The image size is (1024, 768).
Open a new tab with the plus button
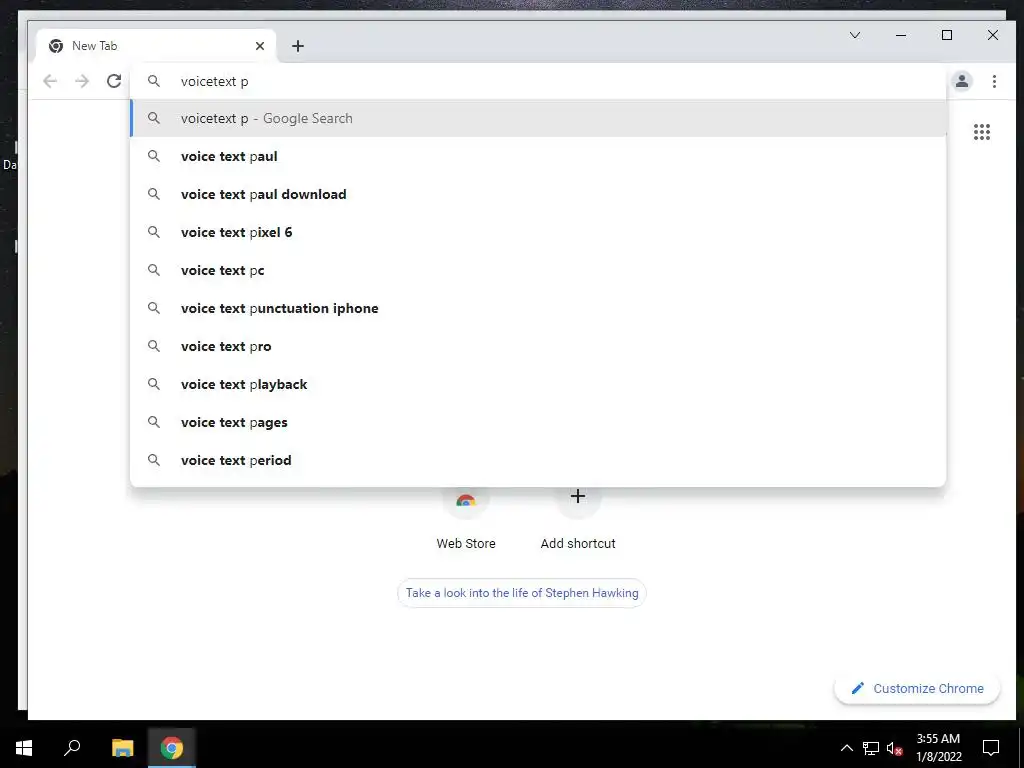298,46
